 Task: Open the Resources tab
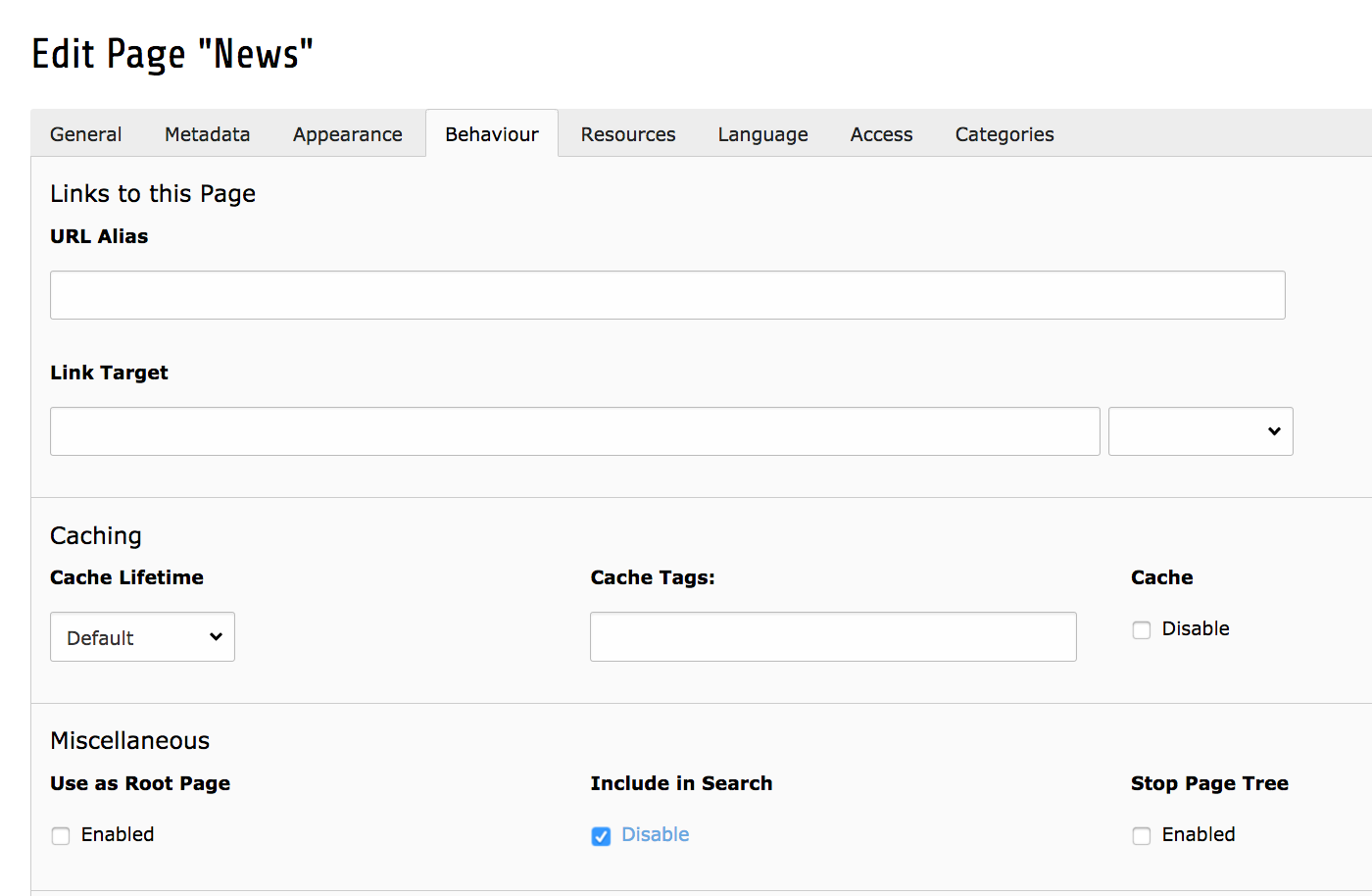pyautogui.click(x=628, y=134)
